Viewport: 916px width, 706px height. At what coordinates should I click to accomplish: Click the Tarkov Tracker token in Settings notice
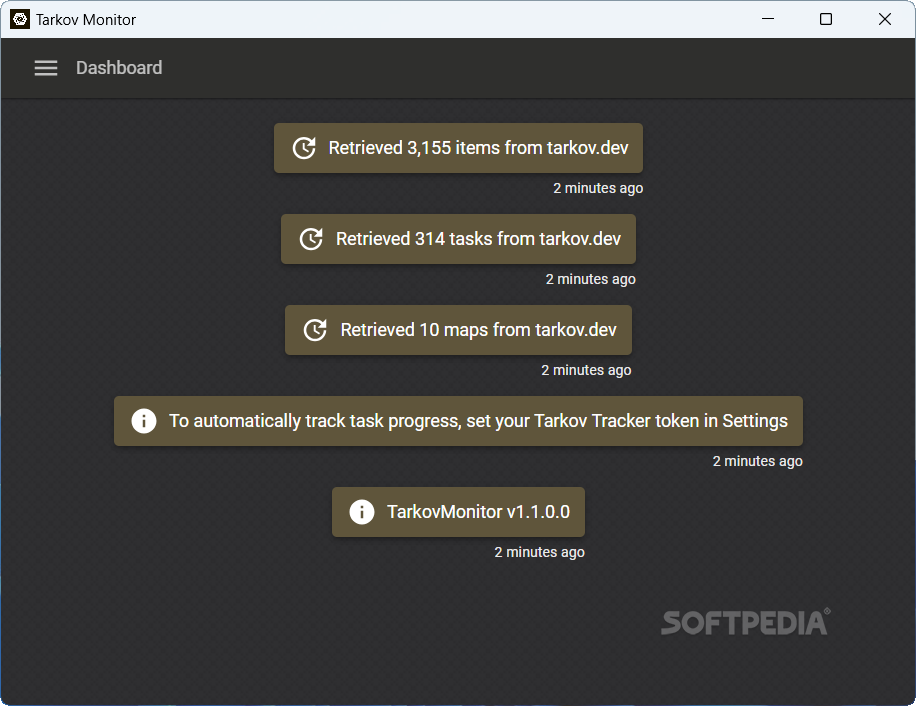459,421
